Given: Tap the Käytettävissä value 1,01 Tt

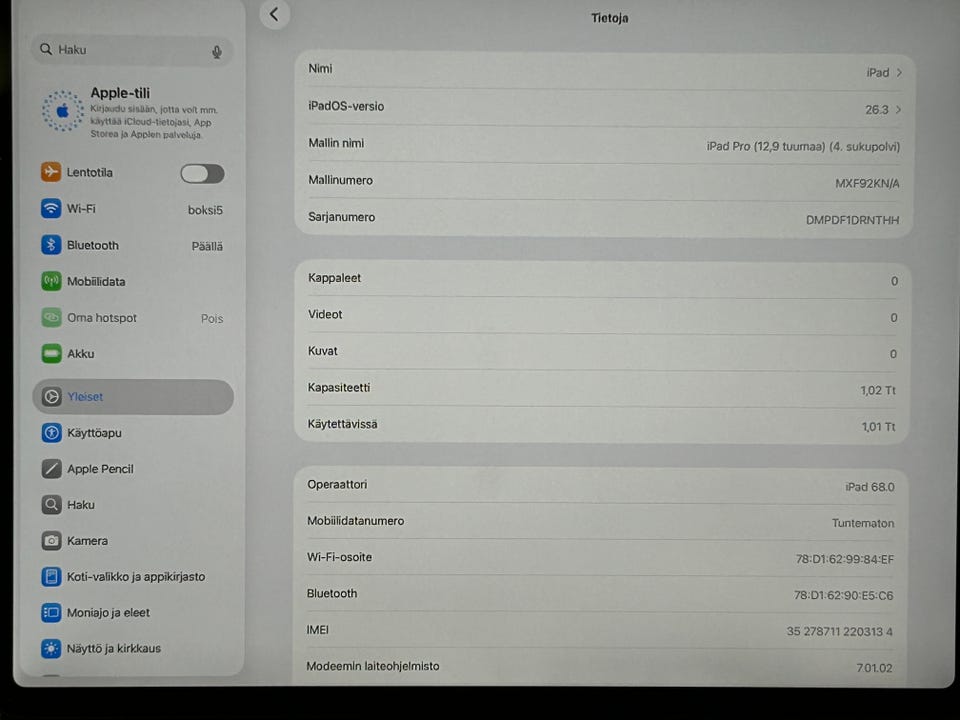Looking at the screenshot, I should (x=879, y=426).
